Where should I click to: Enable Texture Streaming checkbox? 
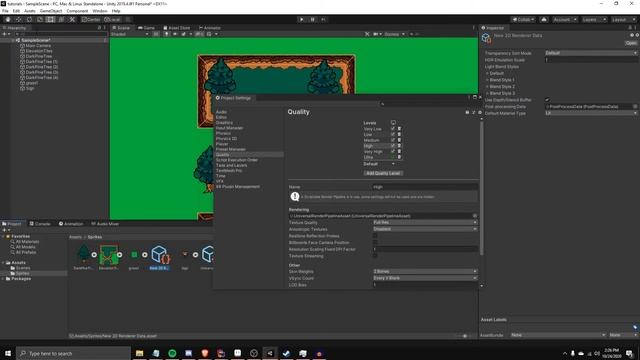(375, 256)
